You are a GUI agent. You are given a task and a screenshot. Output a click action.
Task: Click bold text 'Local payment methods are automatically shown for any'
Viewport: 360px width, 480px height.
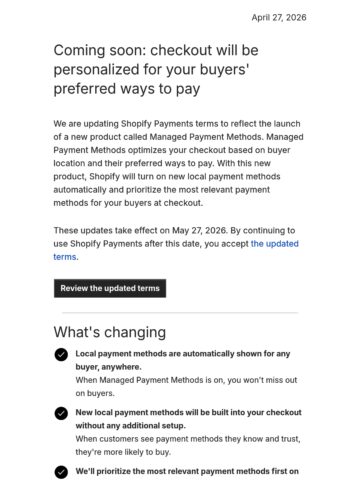pyautogui.click(x=183, y=354)
